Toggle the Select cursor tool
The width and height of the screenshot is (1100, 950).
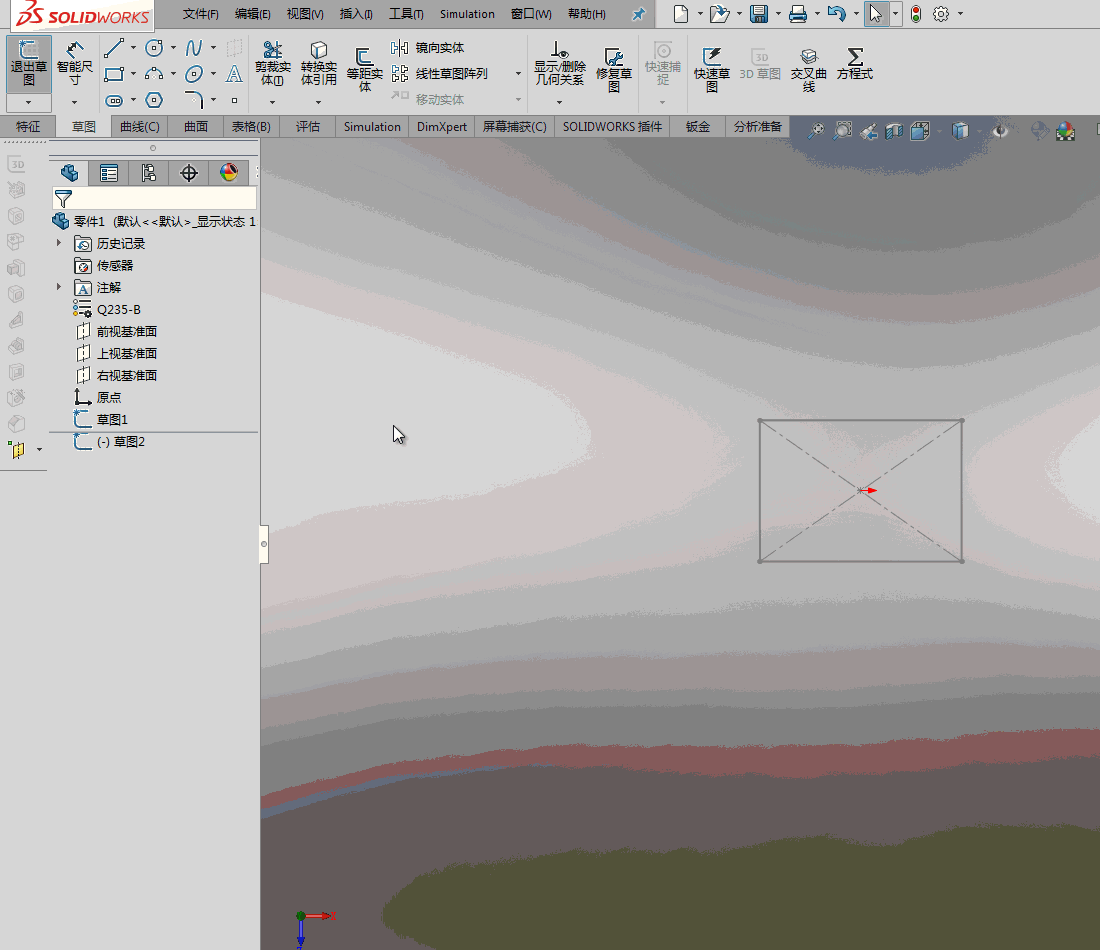pos(875,13)
